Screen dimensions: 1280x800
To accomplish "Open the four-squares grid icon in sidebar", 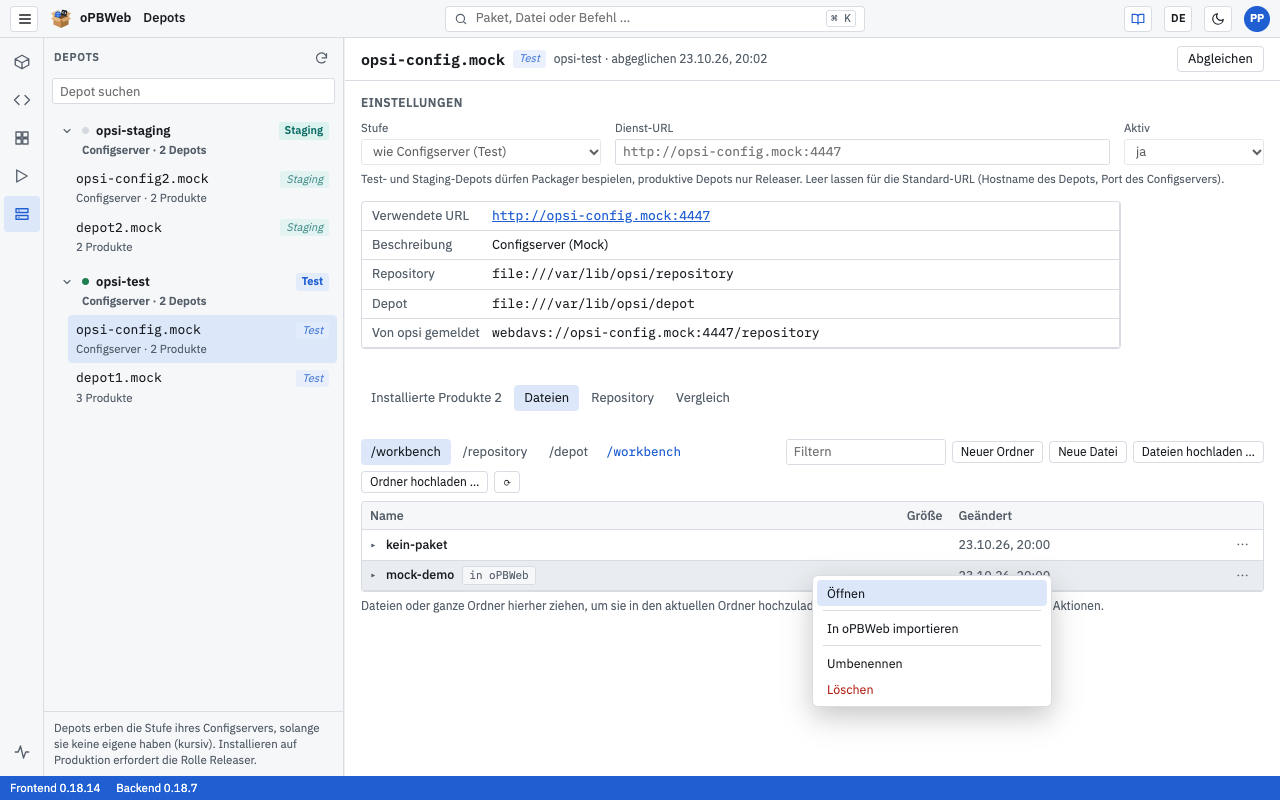I will point(22,138).
